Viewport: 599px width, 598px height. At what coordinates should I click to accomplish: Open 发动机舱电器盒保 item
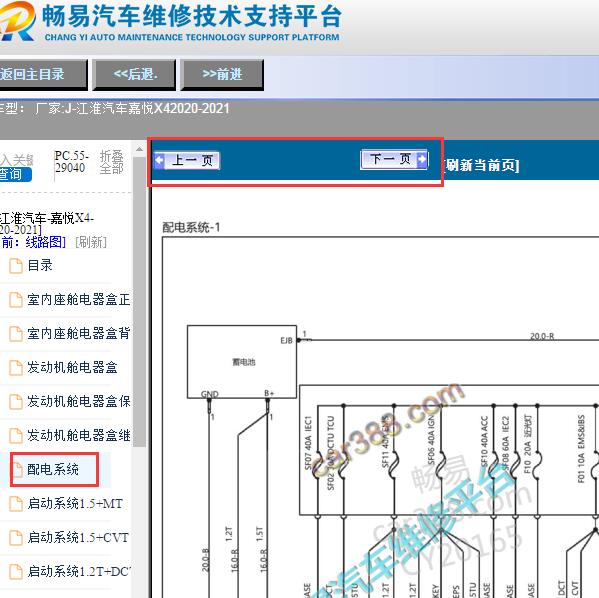coord(79,401)
